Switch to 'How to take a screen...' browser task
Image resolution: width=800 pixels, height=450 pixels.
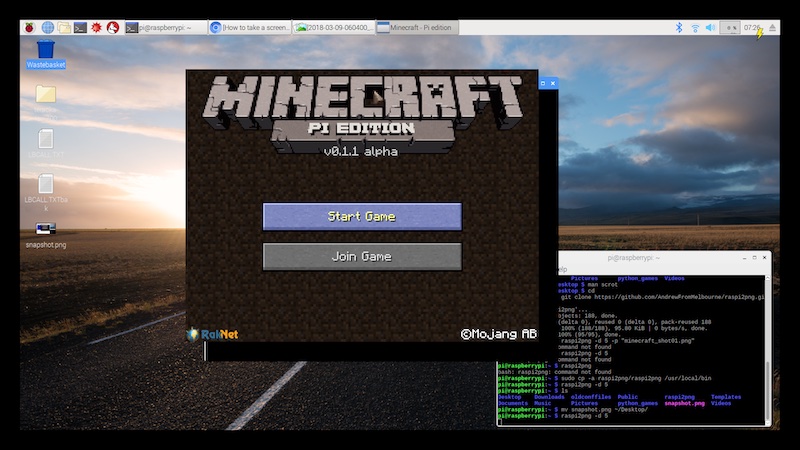[249, 28]
